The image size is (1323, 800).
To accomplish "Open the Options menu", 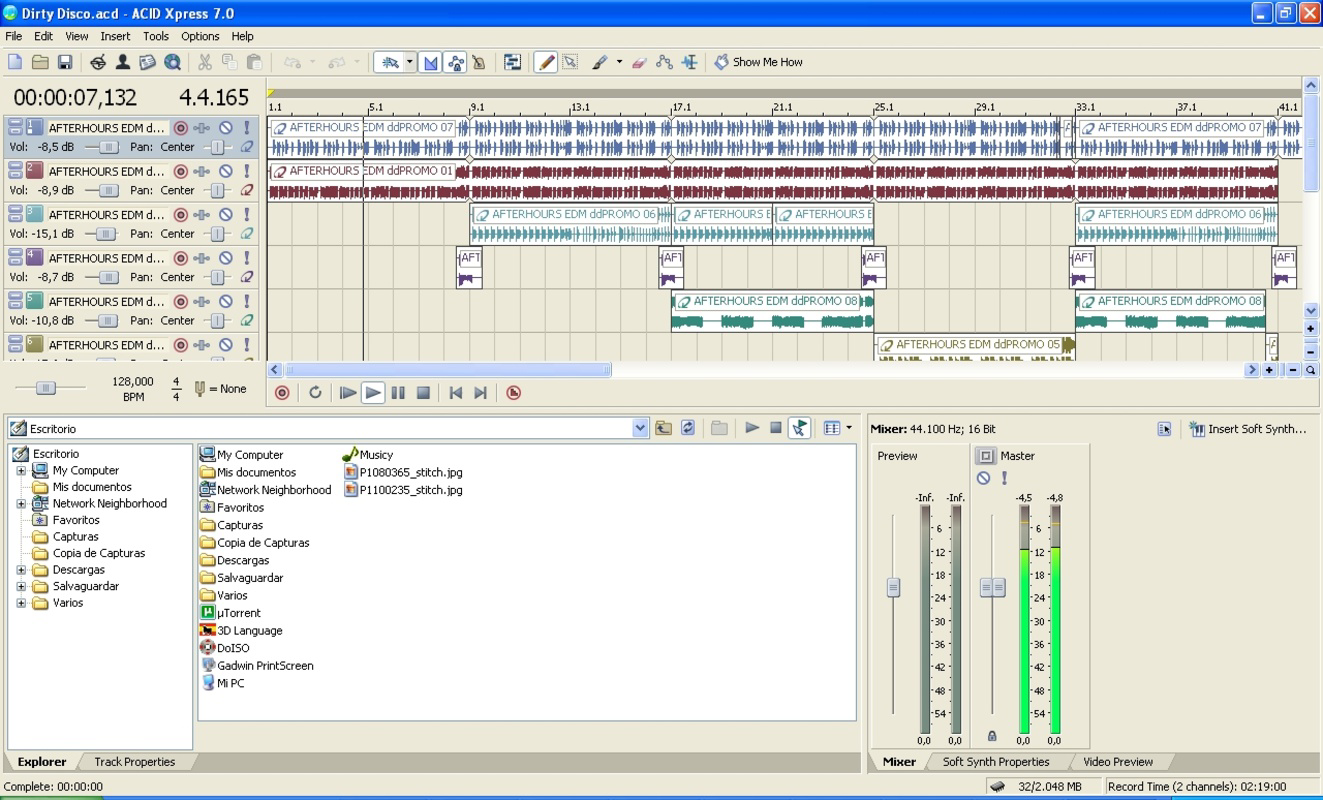I will [x=200, y=36].
